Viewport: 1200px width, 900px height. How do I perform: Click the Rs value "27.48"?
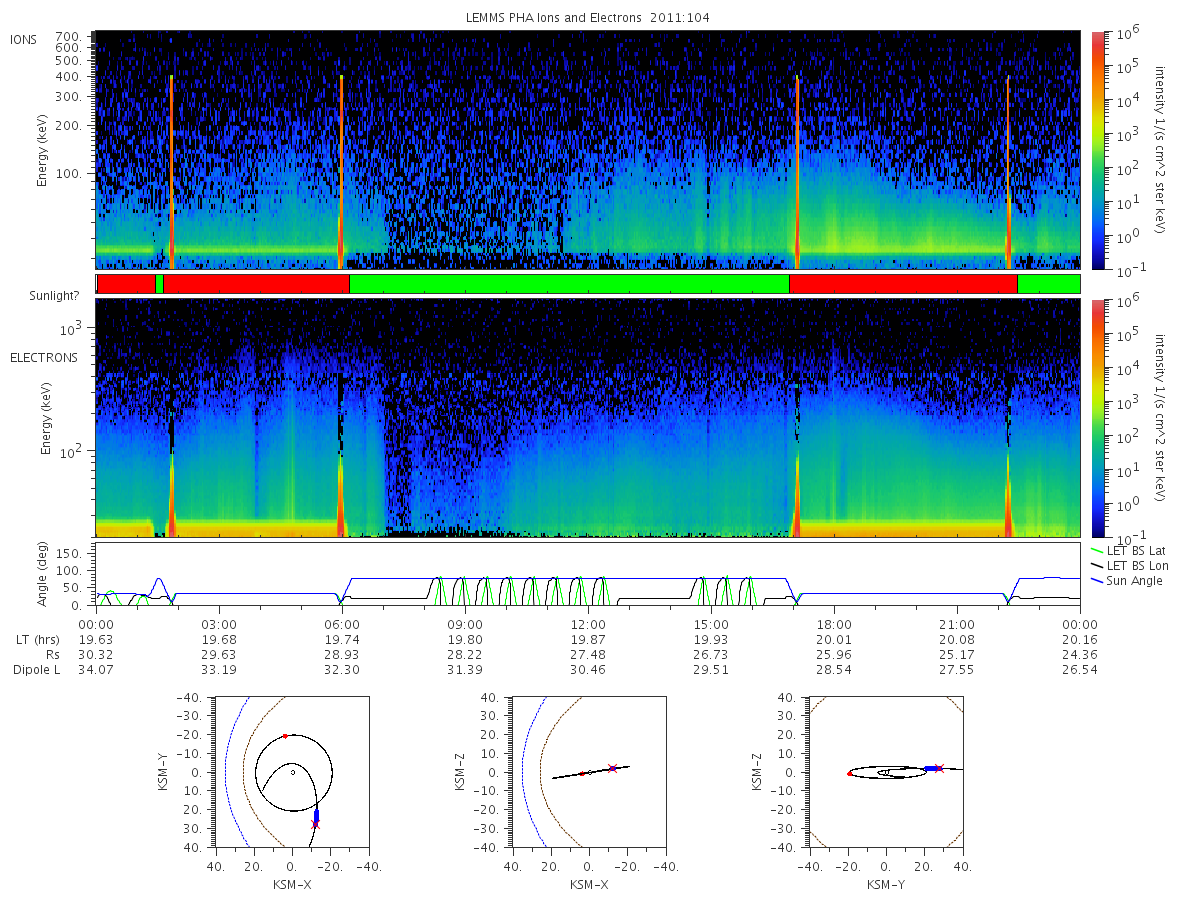588,654
